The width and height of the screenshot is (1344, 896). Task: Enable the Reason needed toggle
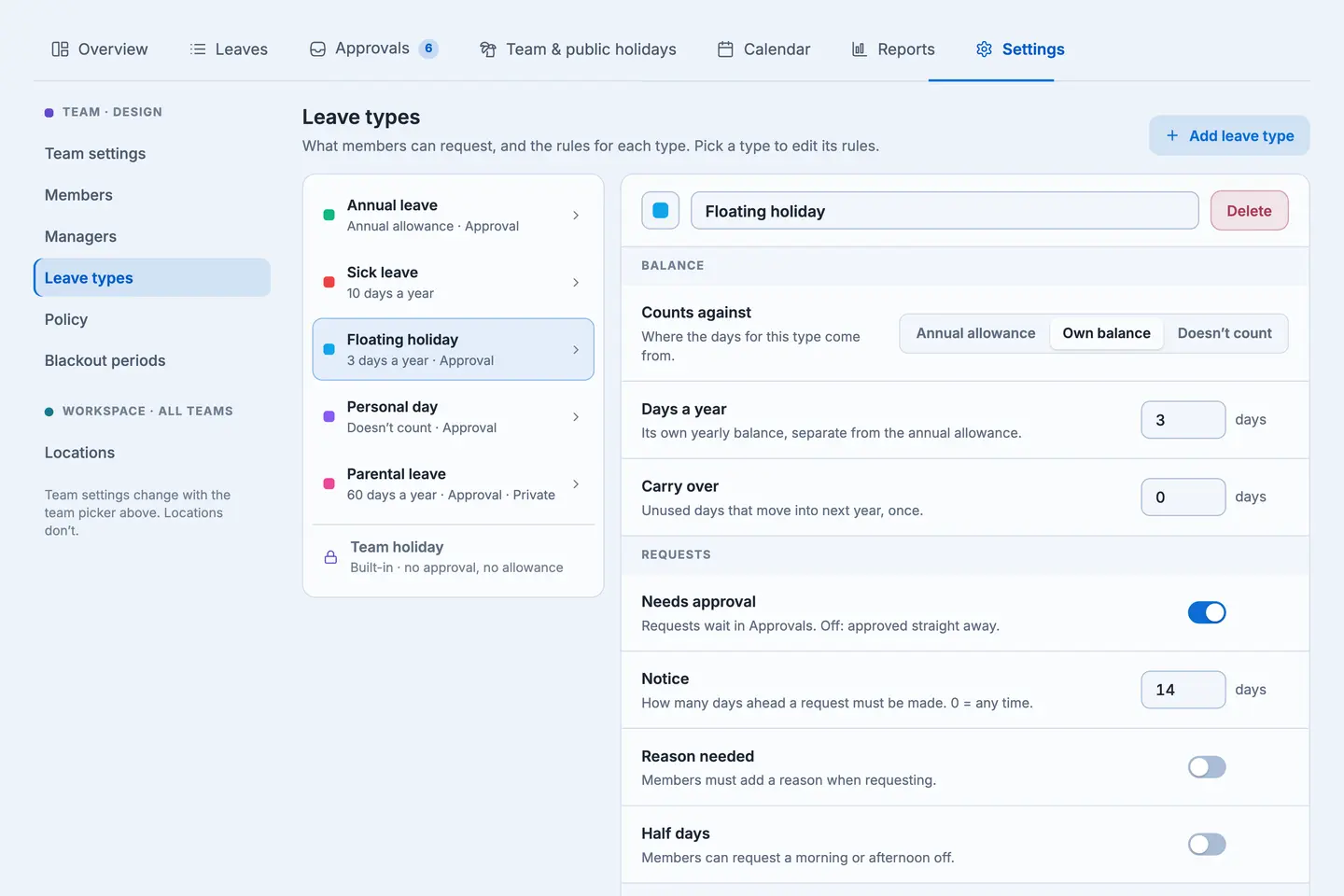[x=1207, y=767]
